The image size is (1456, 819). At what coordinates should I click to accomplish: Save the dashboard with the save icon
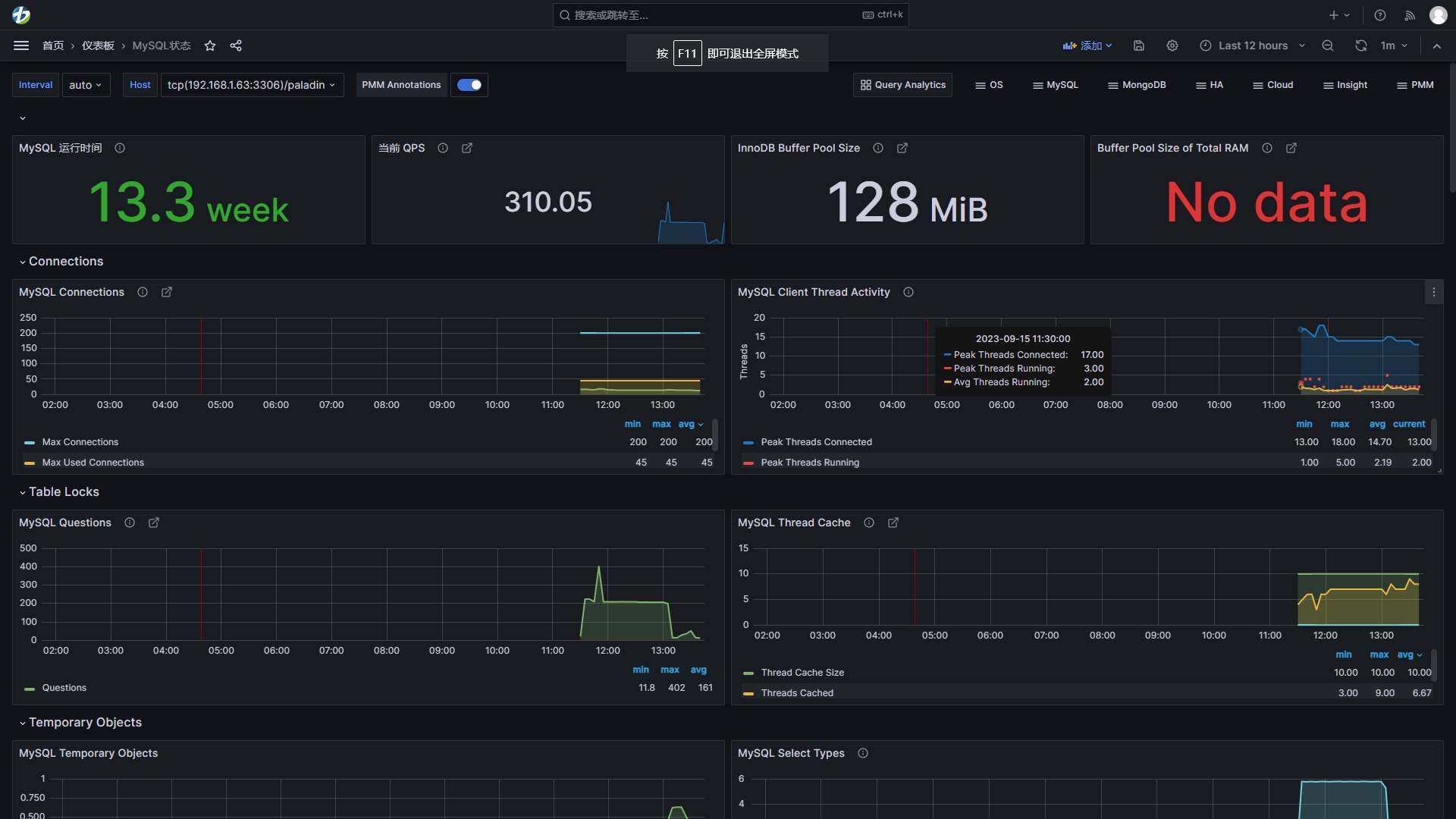pos(1139,45)
